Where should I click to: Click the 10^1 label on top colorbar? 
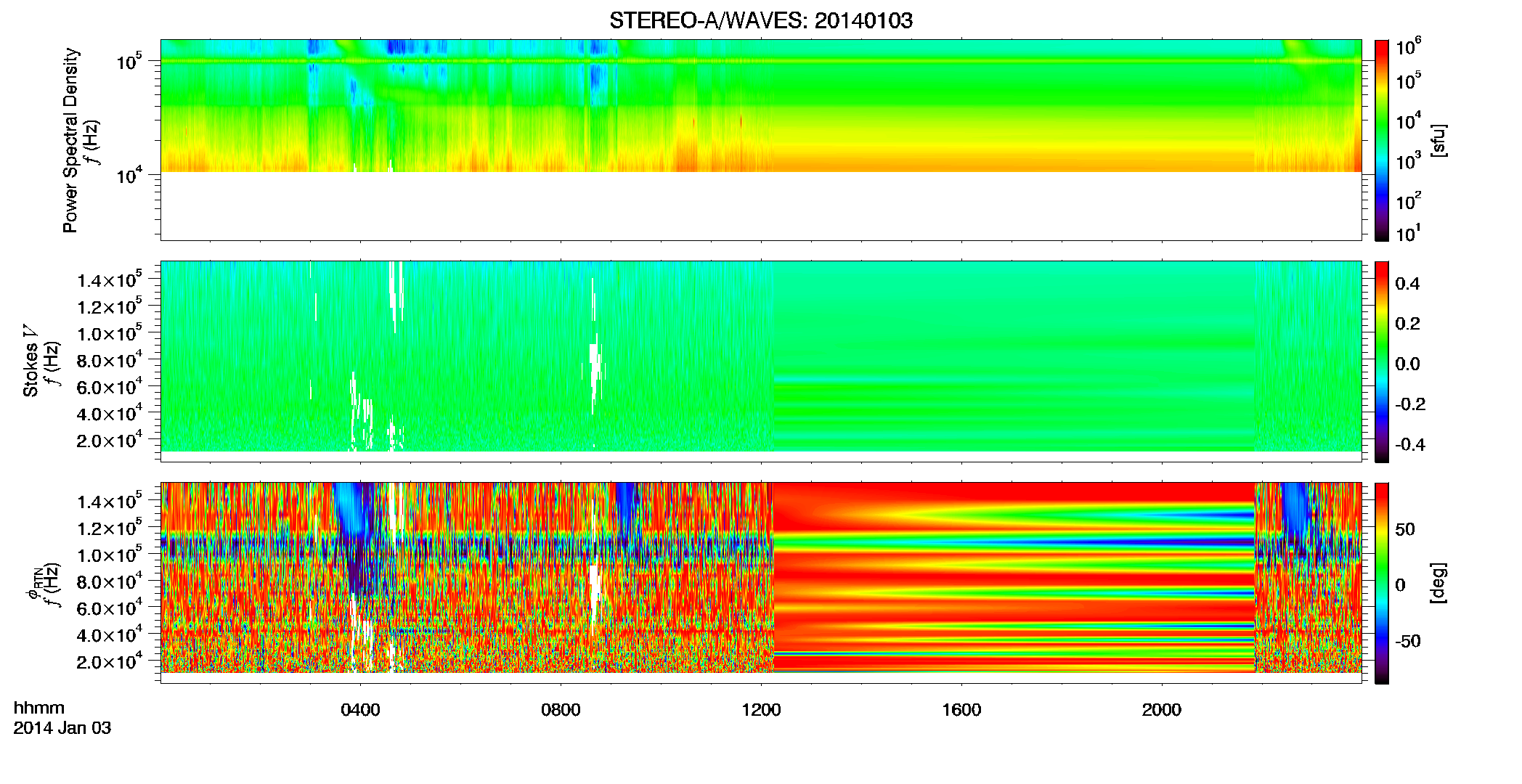1409,234
